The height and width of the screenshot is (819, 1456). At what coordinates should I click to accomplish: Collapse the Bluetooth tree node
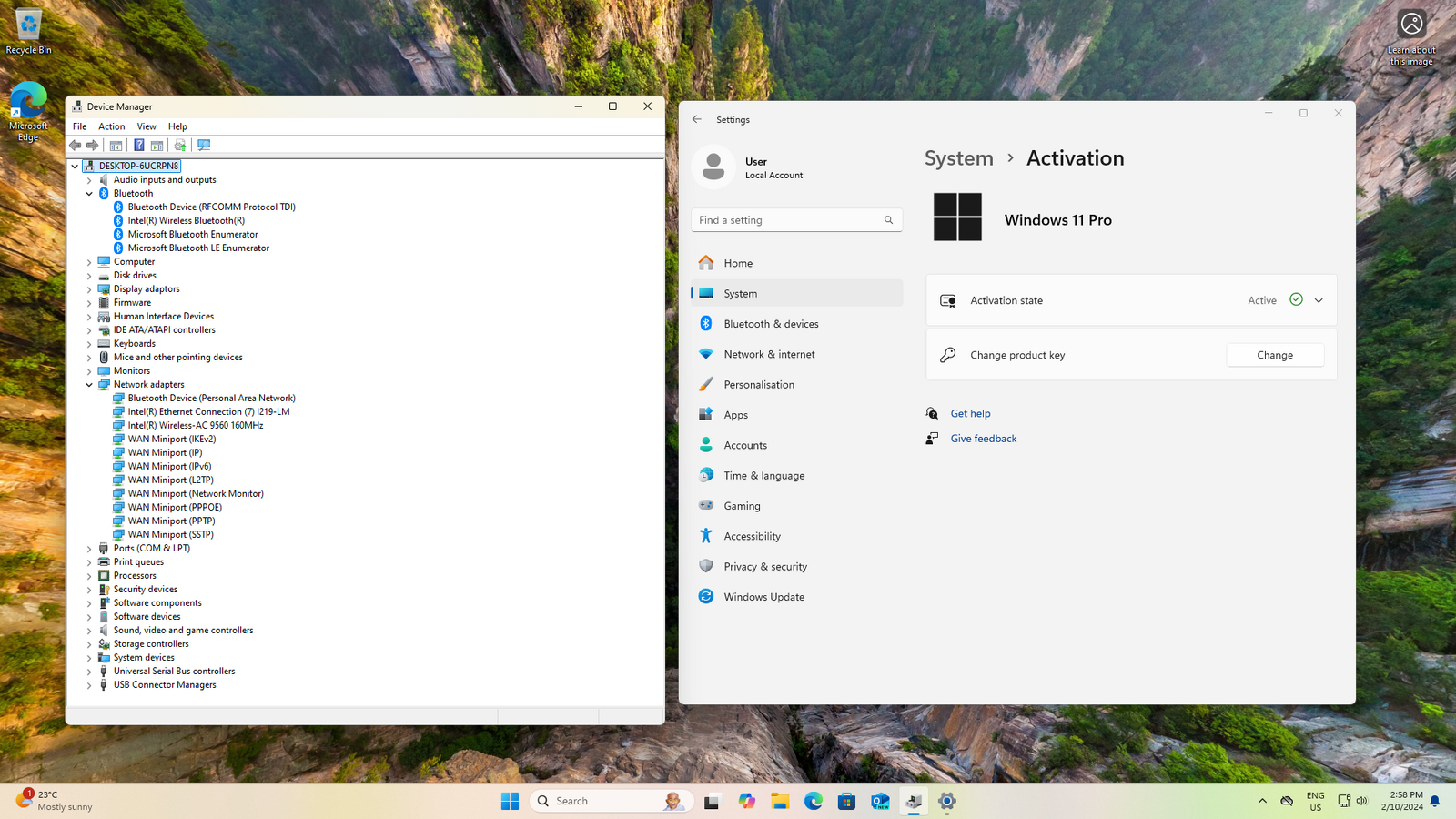89,194
